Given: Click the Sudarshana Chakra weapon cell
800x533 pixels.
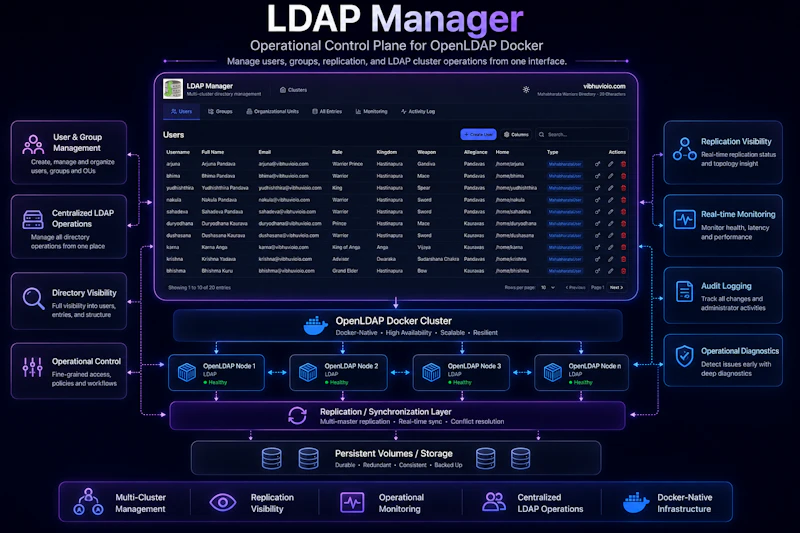Looking at the screenshot, I should (x=438, y=259).
